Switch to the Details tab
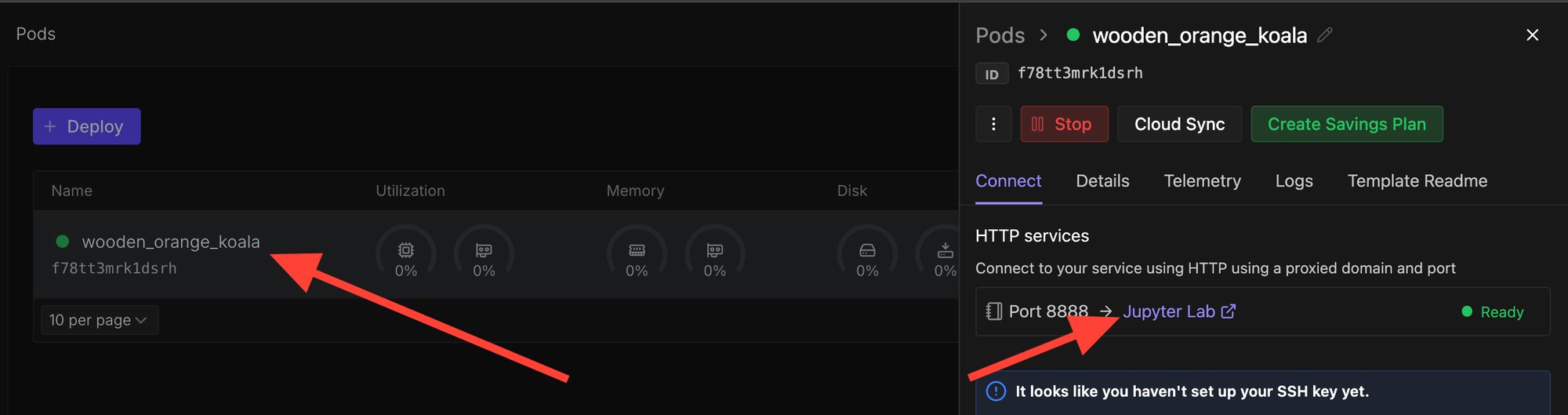Viewport: 1568px width, 415px height. pos(1102,181)
